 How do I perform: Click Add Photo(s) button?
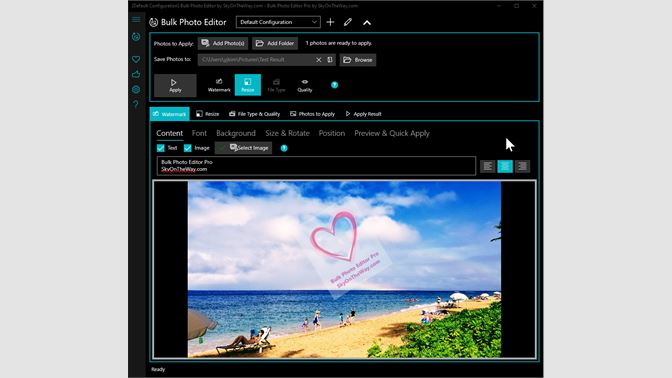(223, 43)
